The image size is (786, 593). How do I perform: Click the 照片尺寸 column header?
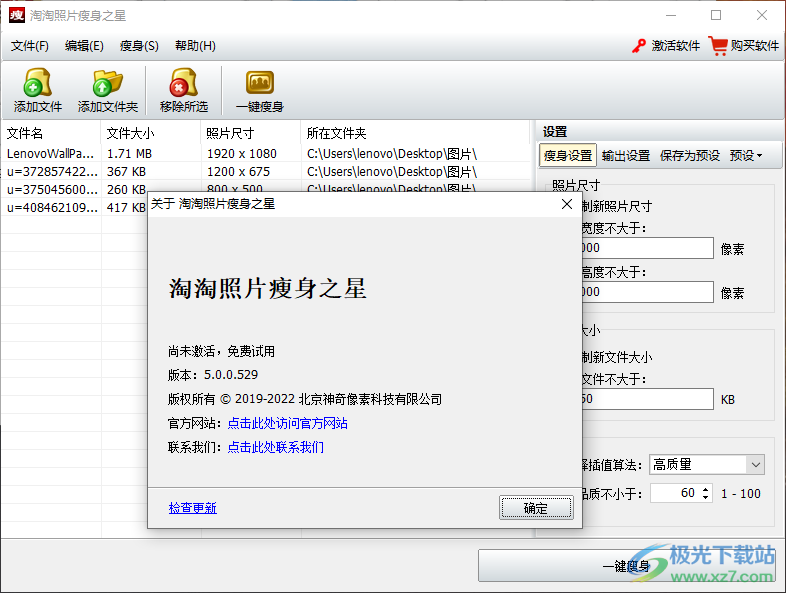[x=251, y=133]
